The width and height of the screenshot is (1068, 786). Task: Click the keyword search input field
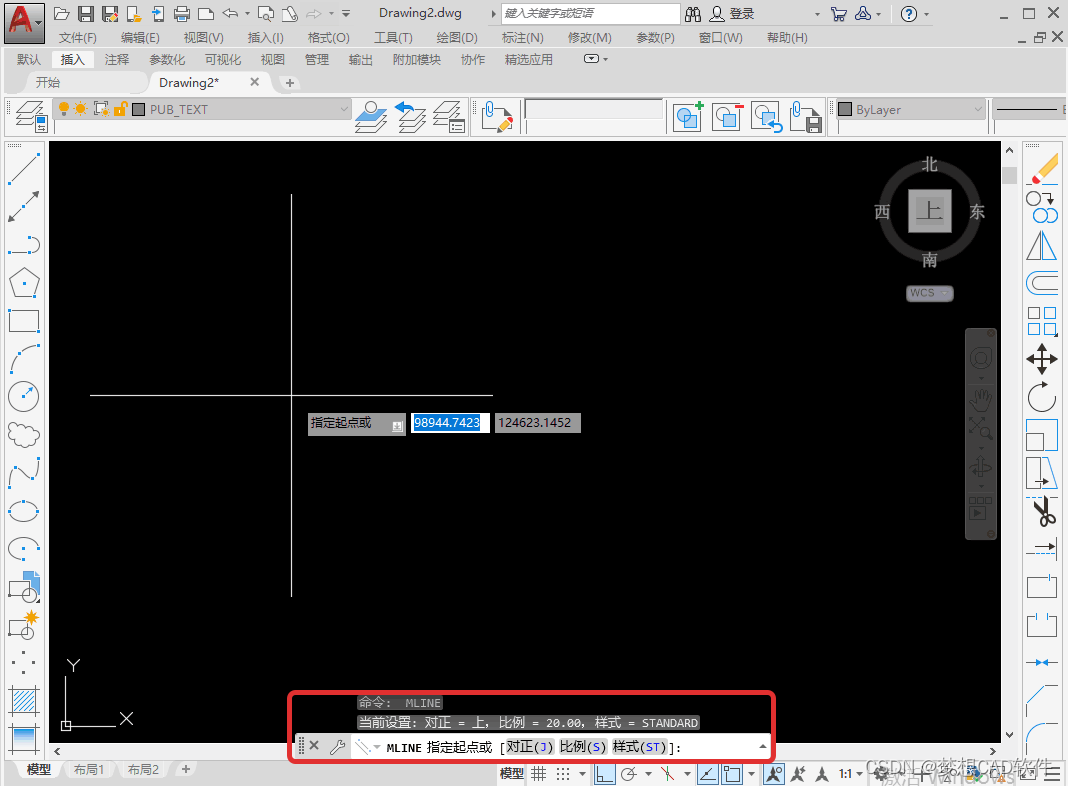590,13
